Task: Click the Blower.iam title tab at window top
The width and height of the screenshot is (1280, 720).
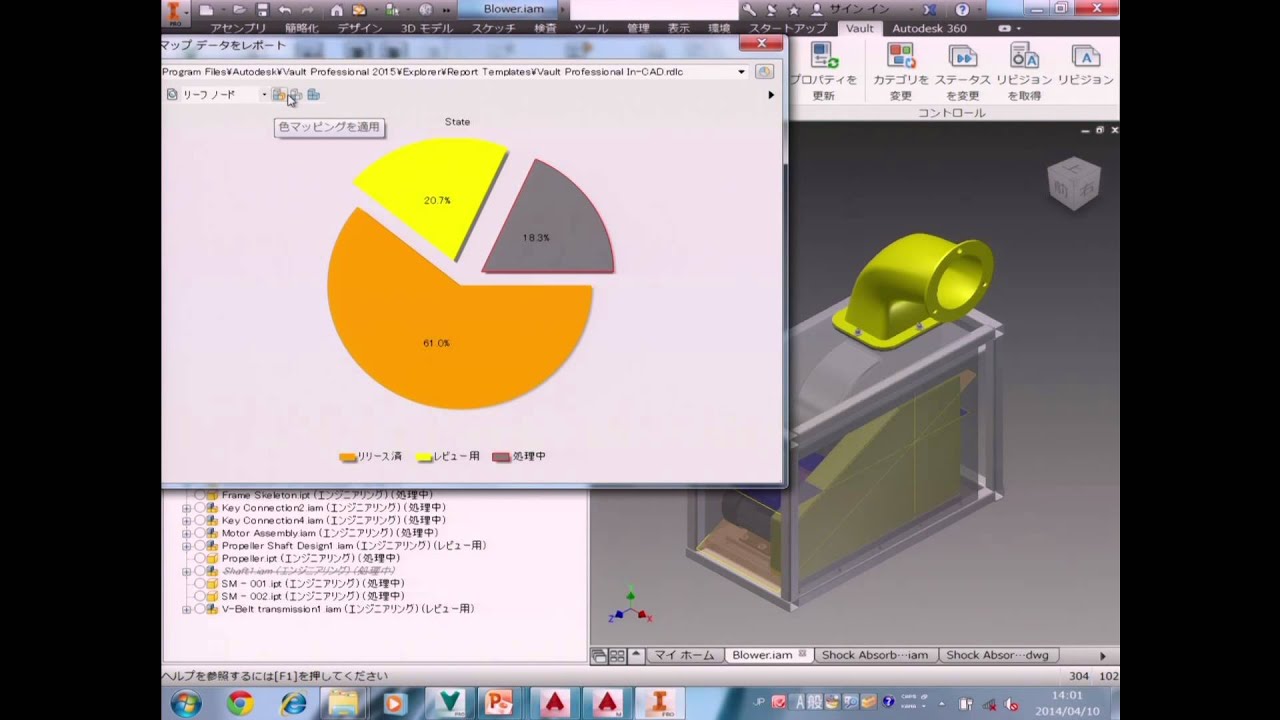Action: [x=513, y=9]
